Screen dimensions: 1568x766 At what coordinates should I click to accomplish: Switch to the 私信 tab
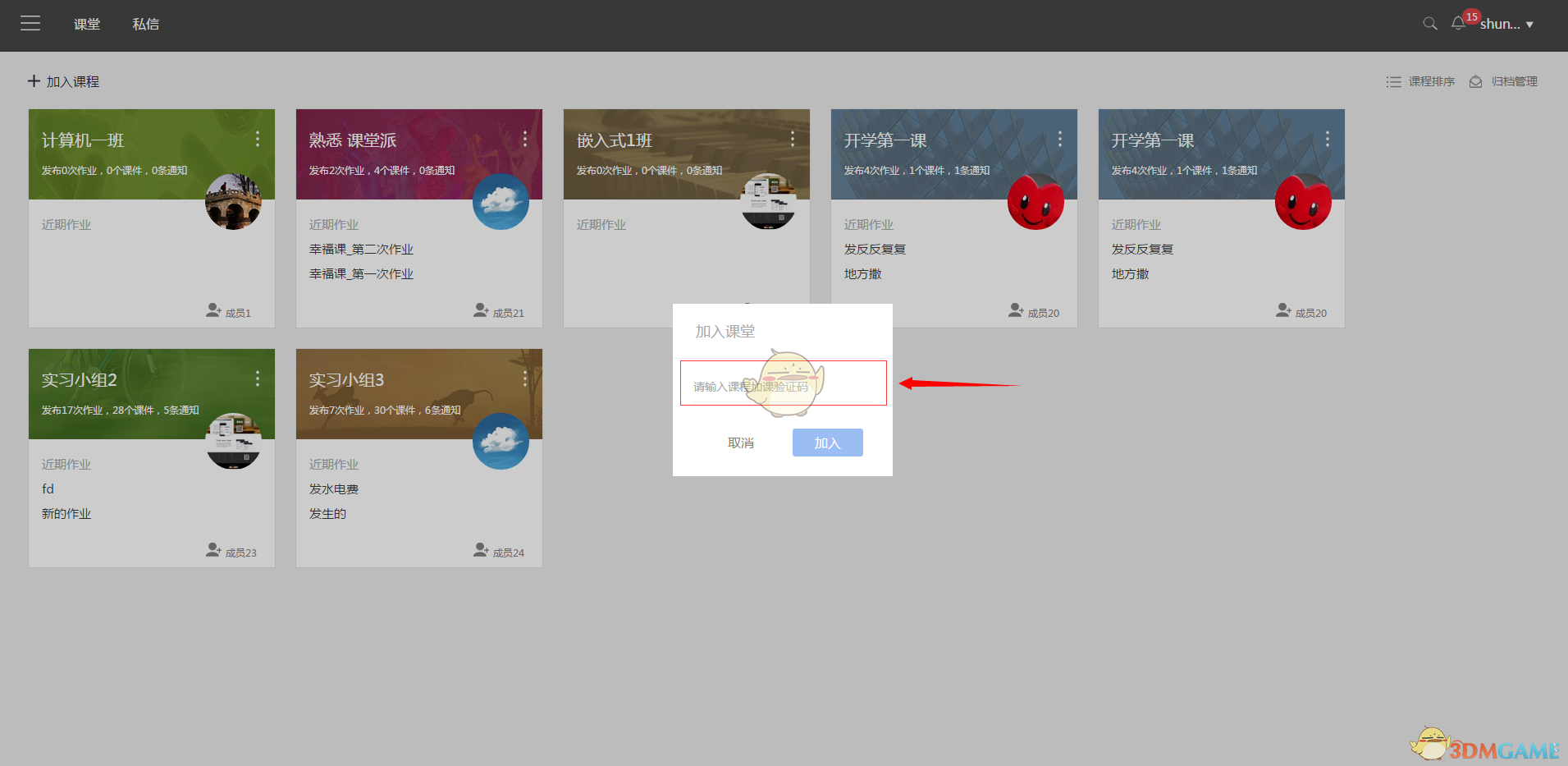pos(145,24)
